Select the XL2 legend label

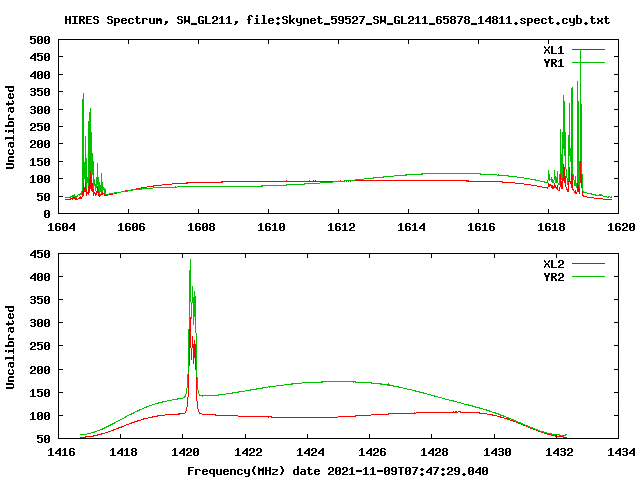(553, 264)
